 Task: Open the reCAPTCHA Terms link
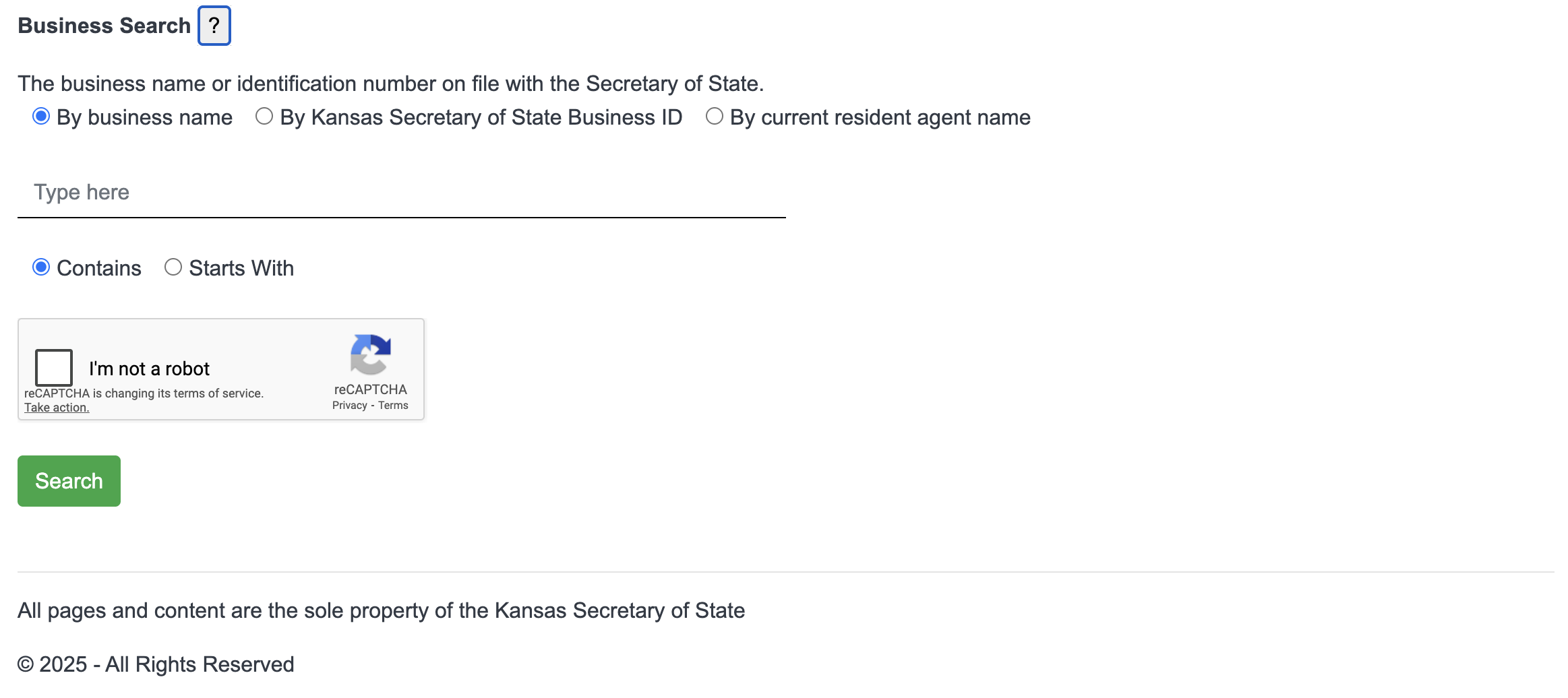point(393,406)
